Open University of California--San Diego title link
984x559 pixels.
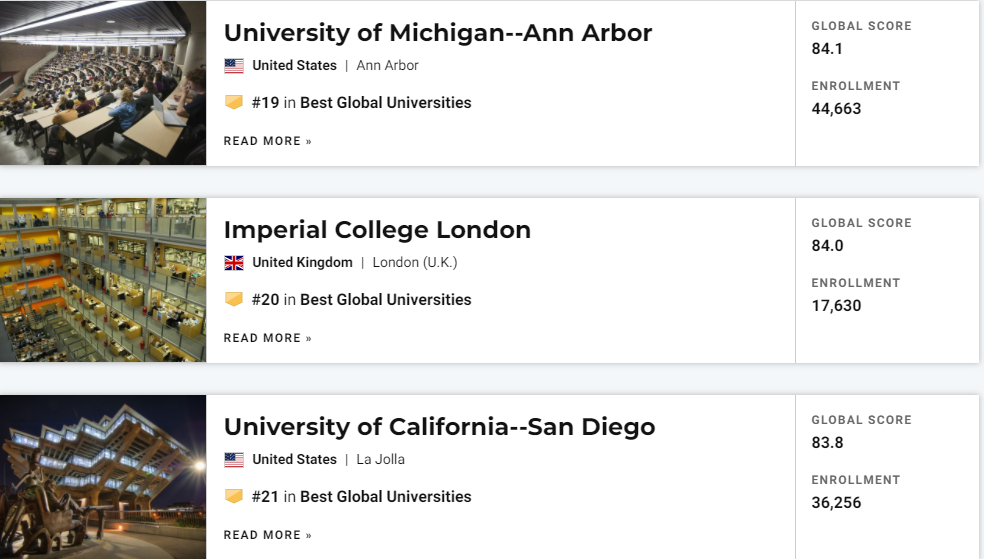[439, 427]
